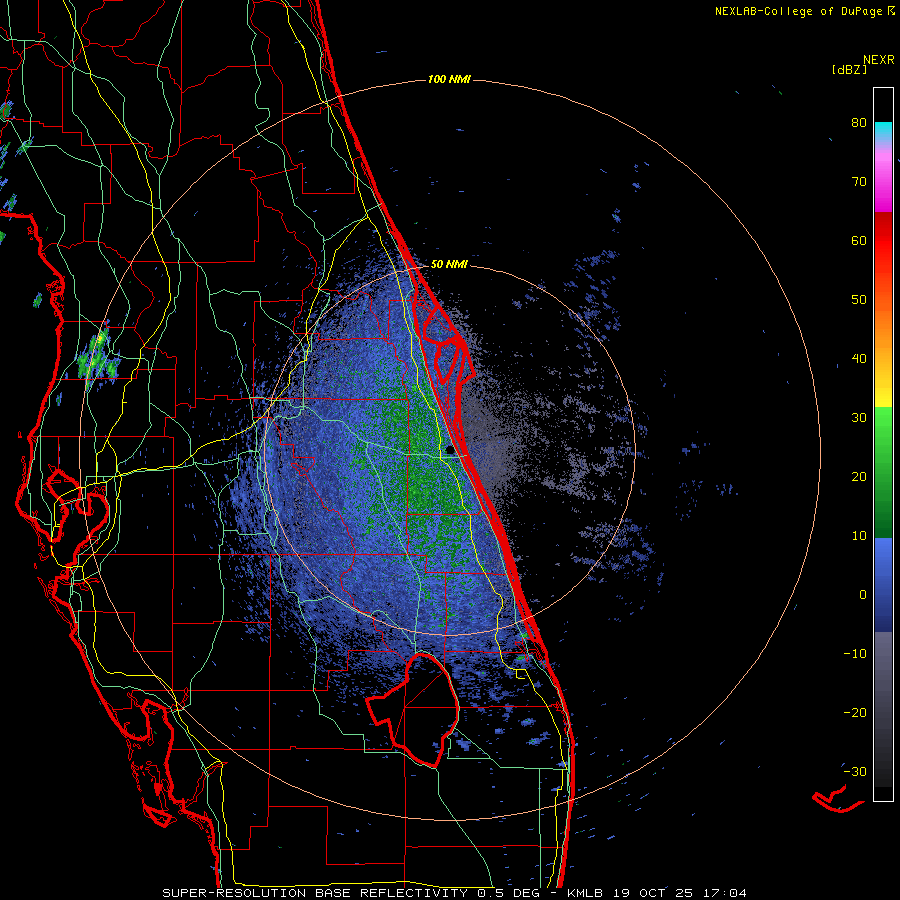This screenshot has height=900, width=900.
Task: Click the -20 value on the dBZ scale
Action: point(855,713)
